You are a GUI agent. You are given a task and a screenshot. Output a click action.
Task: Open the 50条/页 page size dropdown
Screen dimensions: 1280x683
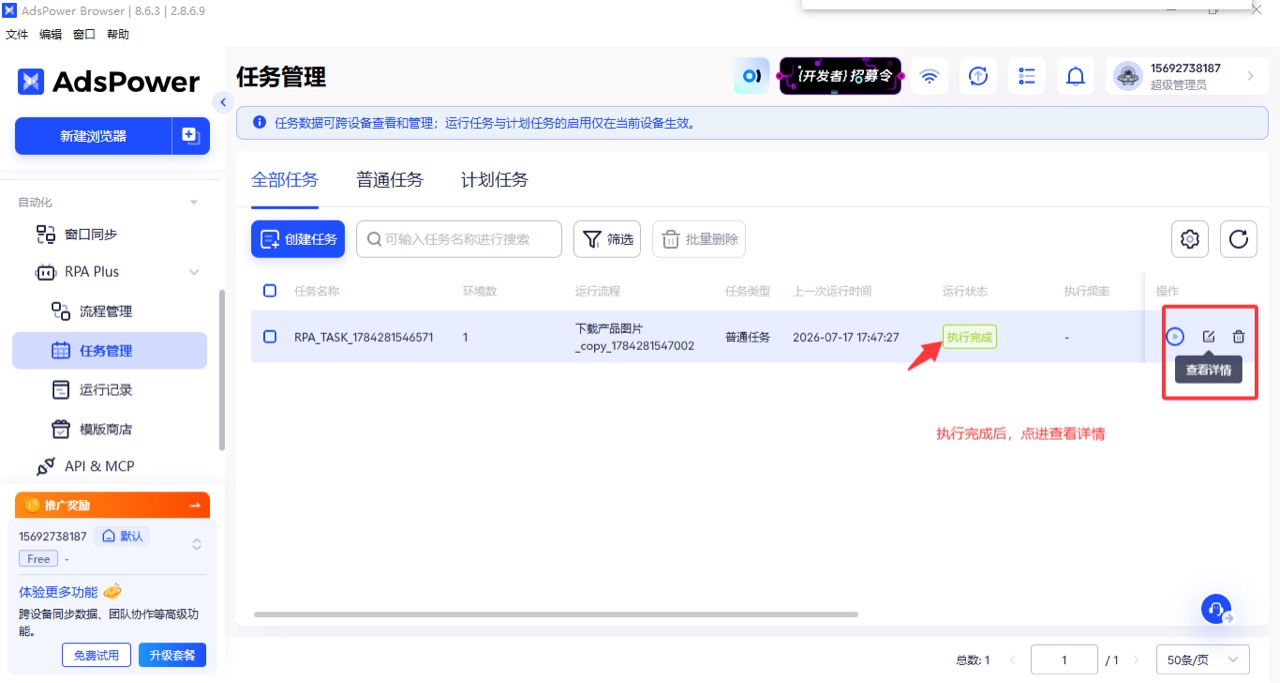(x=1203, y=660)
